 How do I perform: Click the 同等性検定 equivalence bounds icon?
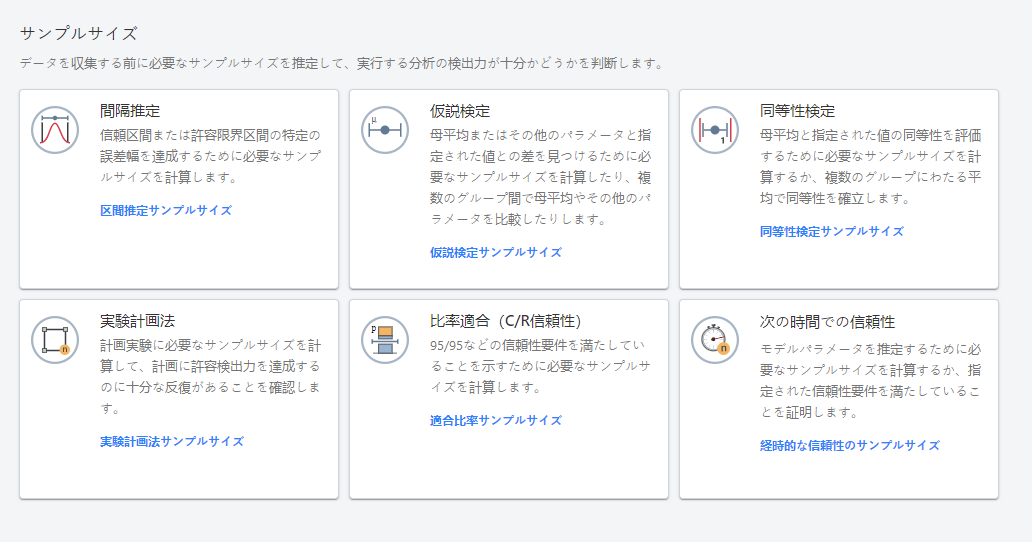715,130
